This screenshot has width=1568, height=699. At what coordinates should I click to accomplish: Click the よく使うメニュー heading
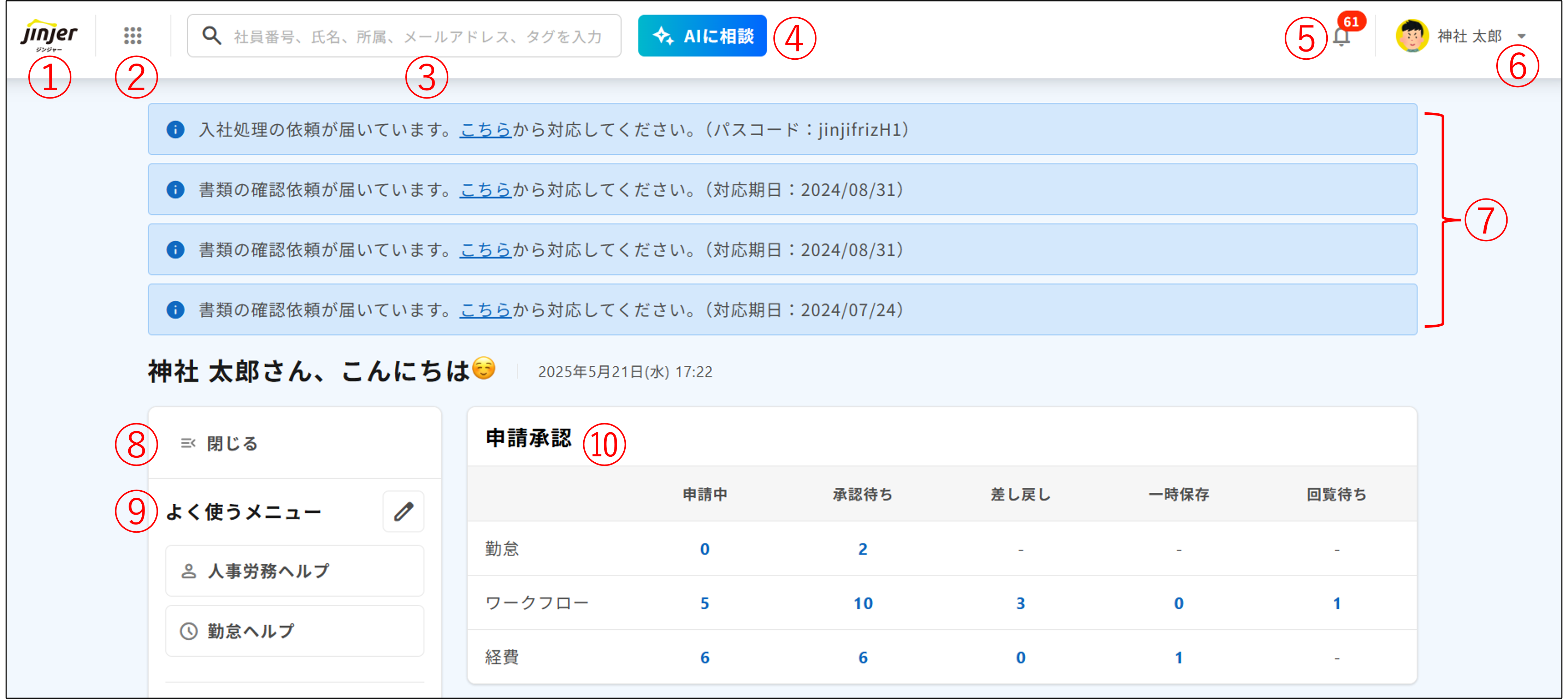(x=243, y=512)
